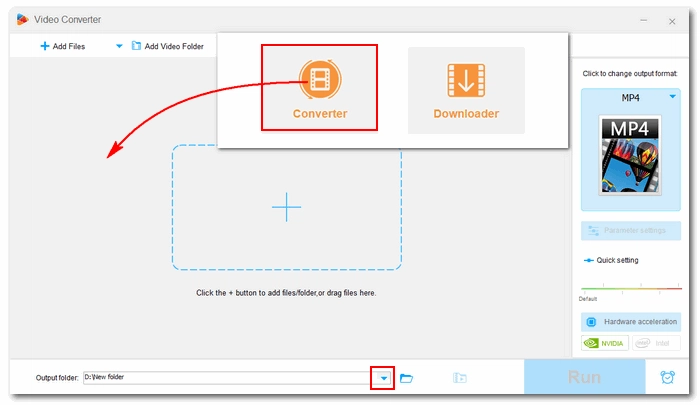This screenshot has height=405, width=700.
Task: Click the alarm clock scheduler icon
Action: 667,378
